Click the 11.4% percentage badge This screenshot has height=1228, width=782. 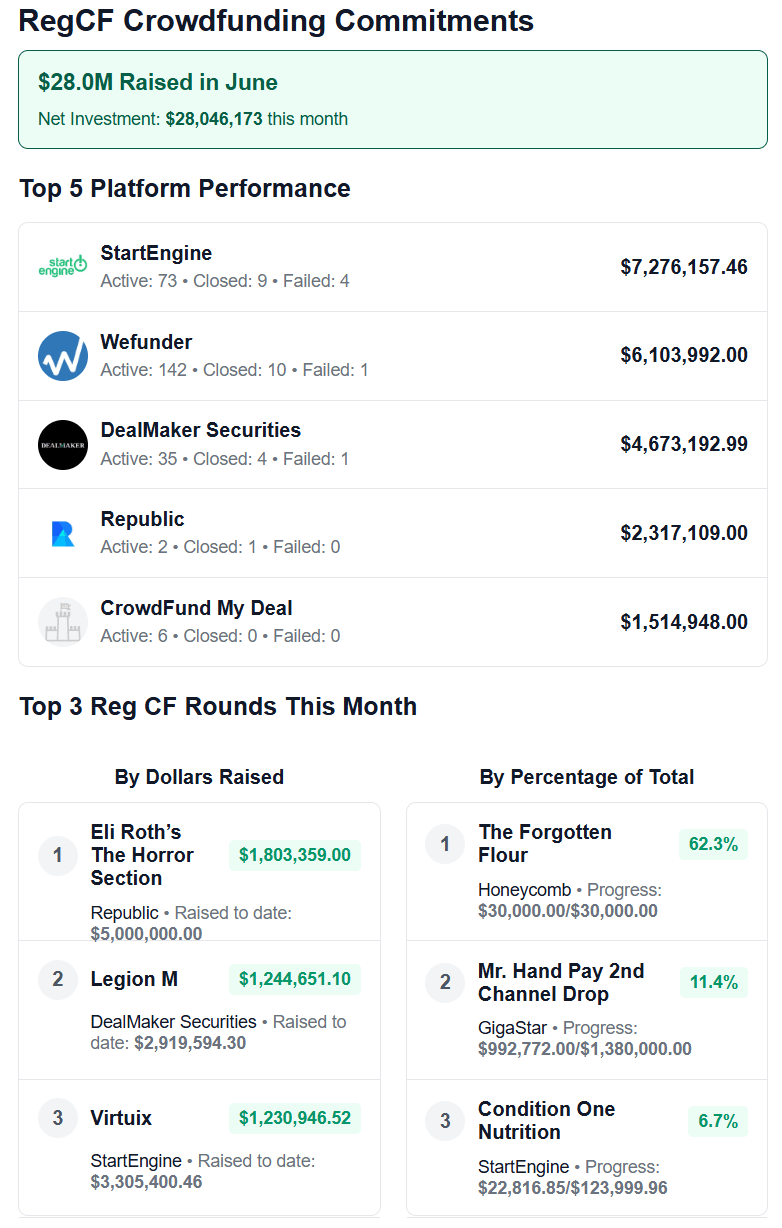pos(713,983)
